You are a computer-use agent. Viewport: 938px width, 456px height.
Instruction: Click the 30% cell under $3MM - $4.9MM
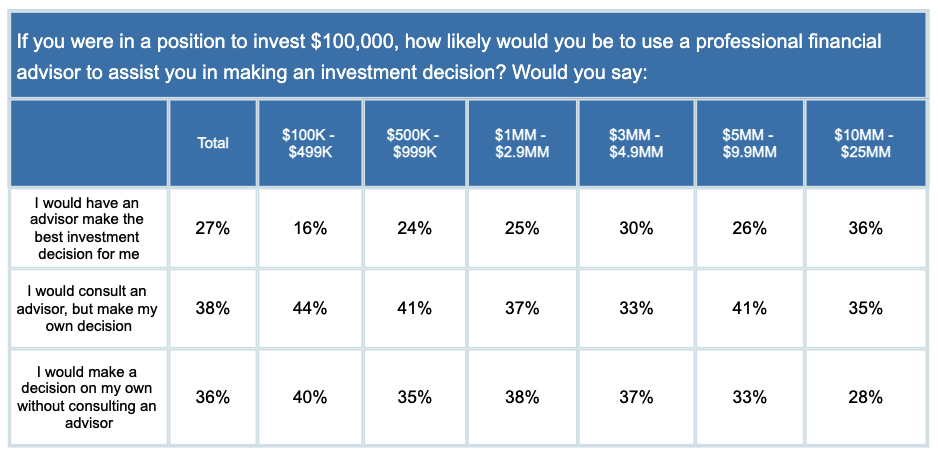point(636,229)
